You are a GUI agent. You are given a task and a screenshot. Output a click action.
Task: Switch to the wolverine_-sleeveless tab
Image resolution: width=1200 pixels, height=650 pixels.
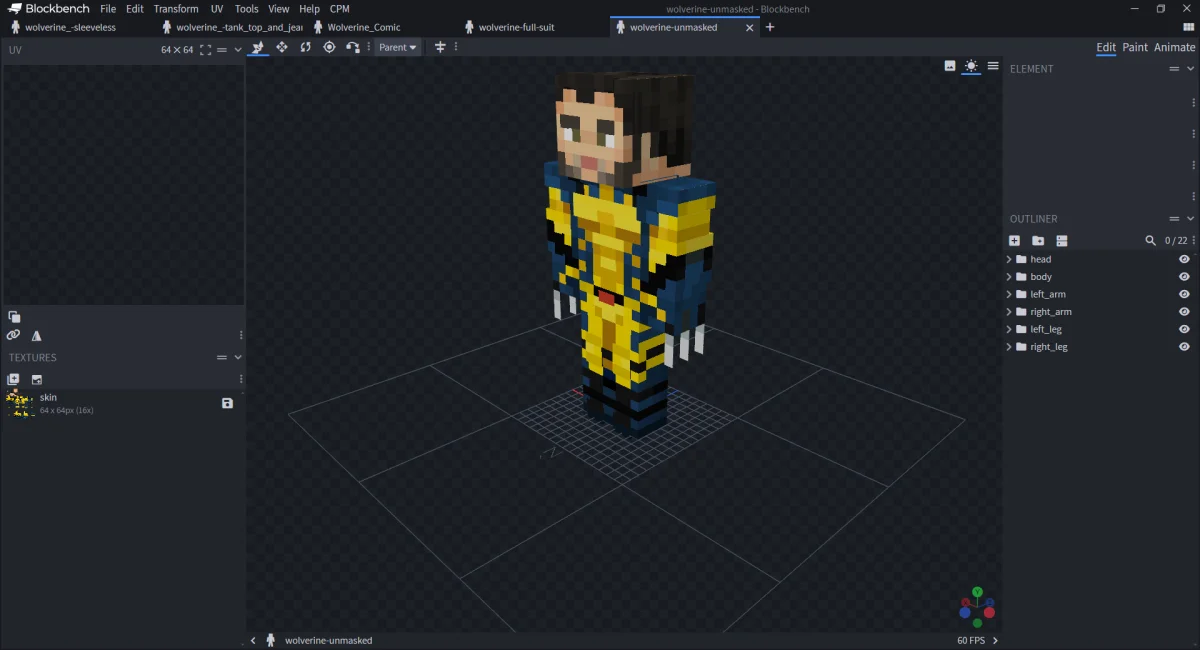(x=70, y=27)
